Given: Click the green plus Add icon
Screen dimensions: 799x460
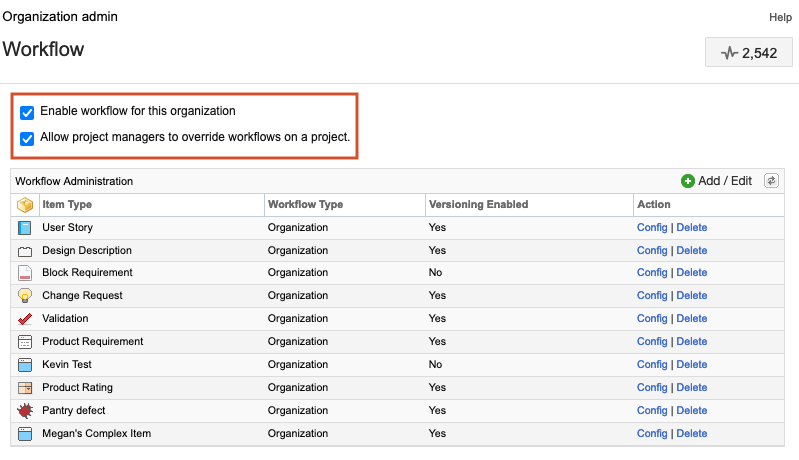Looking at the screenshot, I should [687, 181].
